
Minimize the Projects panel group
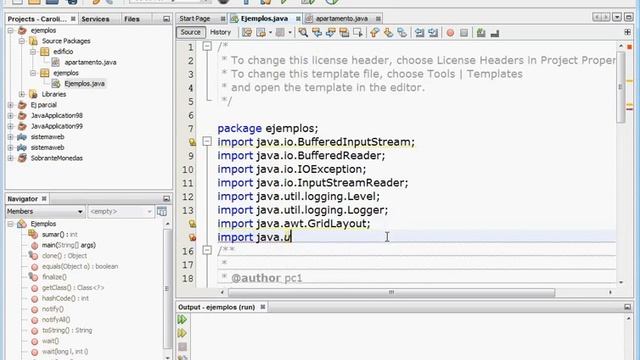click(166, 19)
